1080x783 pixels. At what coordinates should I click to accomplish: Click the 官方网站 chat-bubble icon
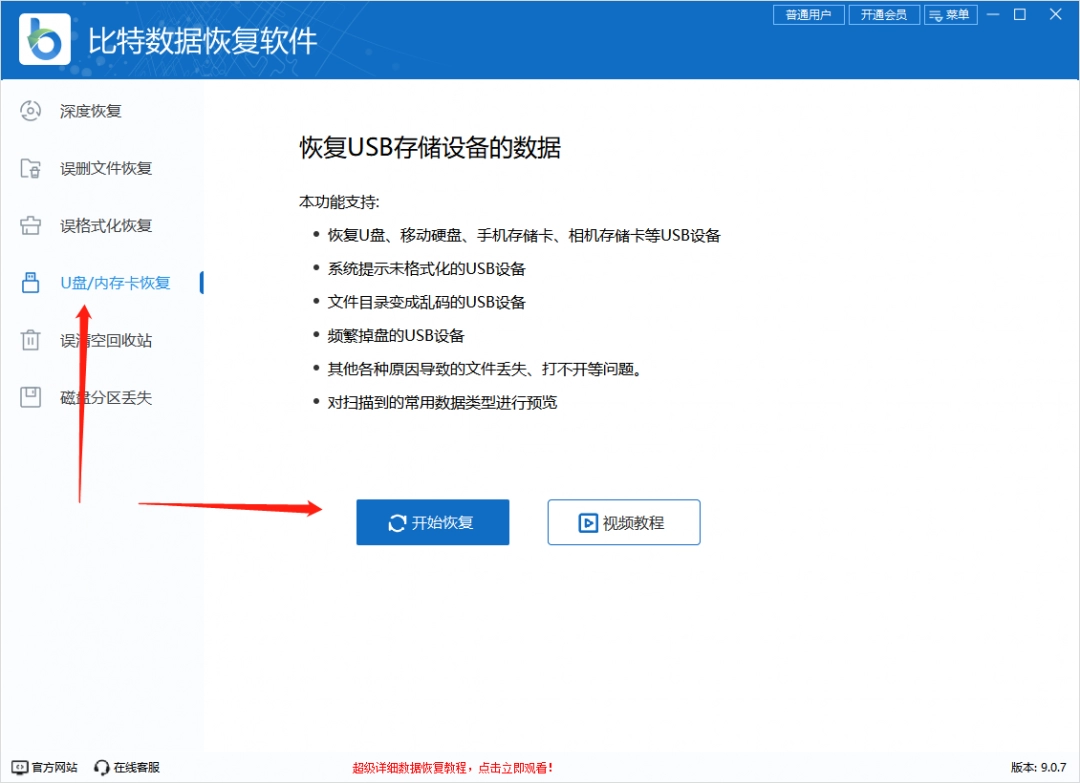click(x=17, y=767)
